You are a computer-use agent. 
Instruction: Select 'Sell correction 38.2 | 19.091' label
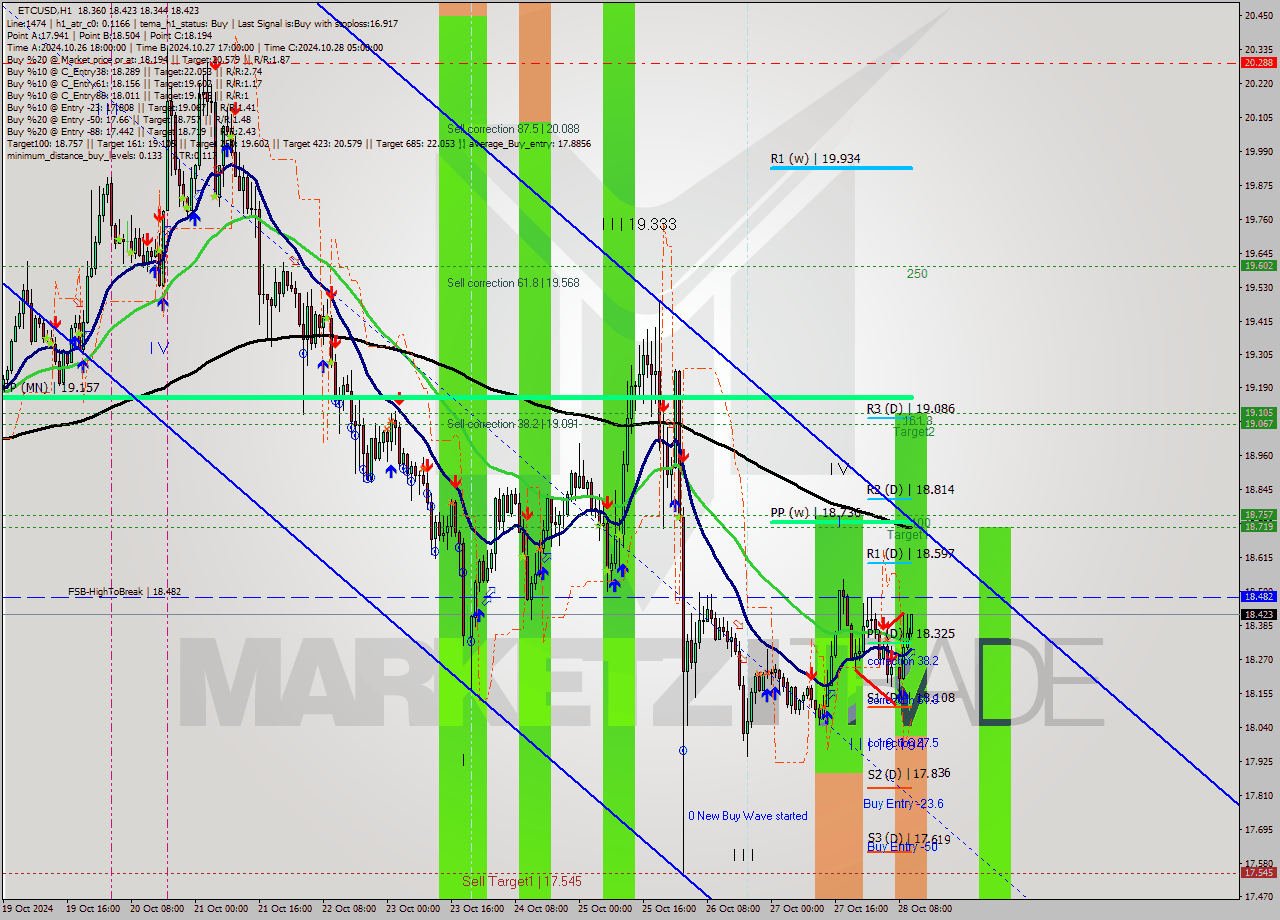[x=513, y=424]
